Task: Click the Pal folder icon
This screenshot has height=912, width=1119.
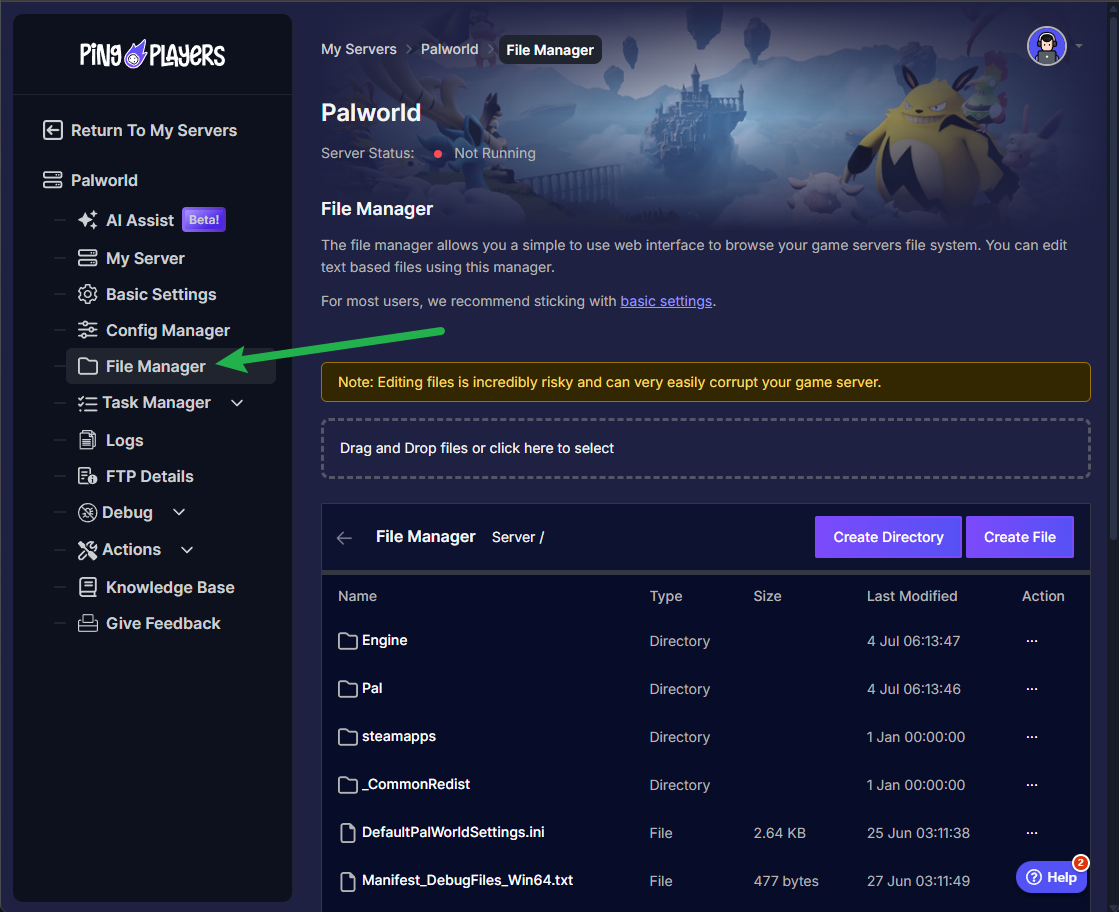Action: point(348,689)
